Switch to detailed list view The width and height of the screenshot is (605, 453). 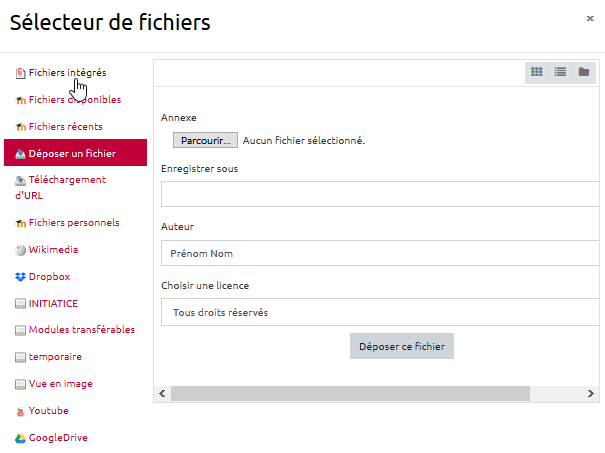(561, 72)
